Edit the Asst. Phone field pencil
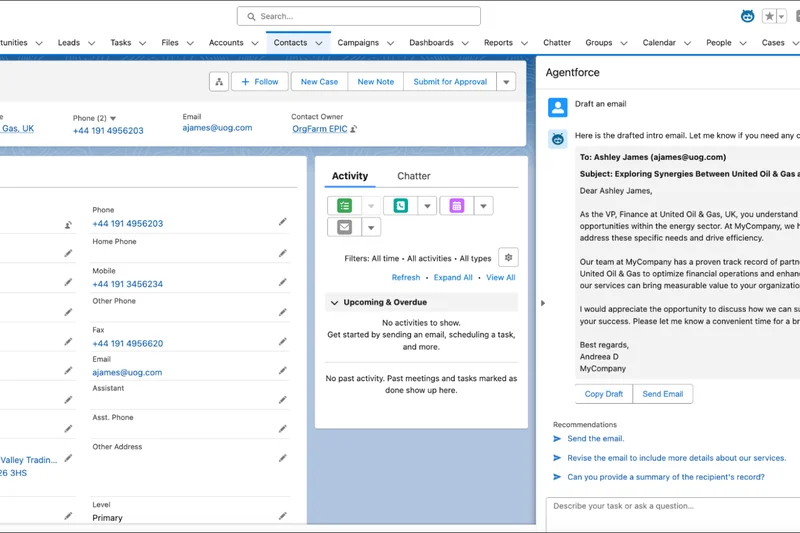 click(x=283, y=429)
